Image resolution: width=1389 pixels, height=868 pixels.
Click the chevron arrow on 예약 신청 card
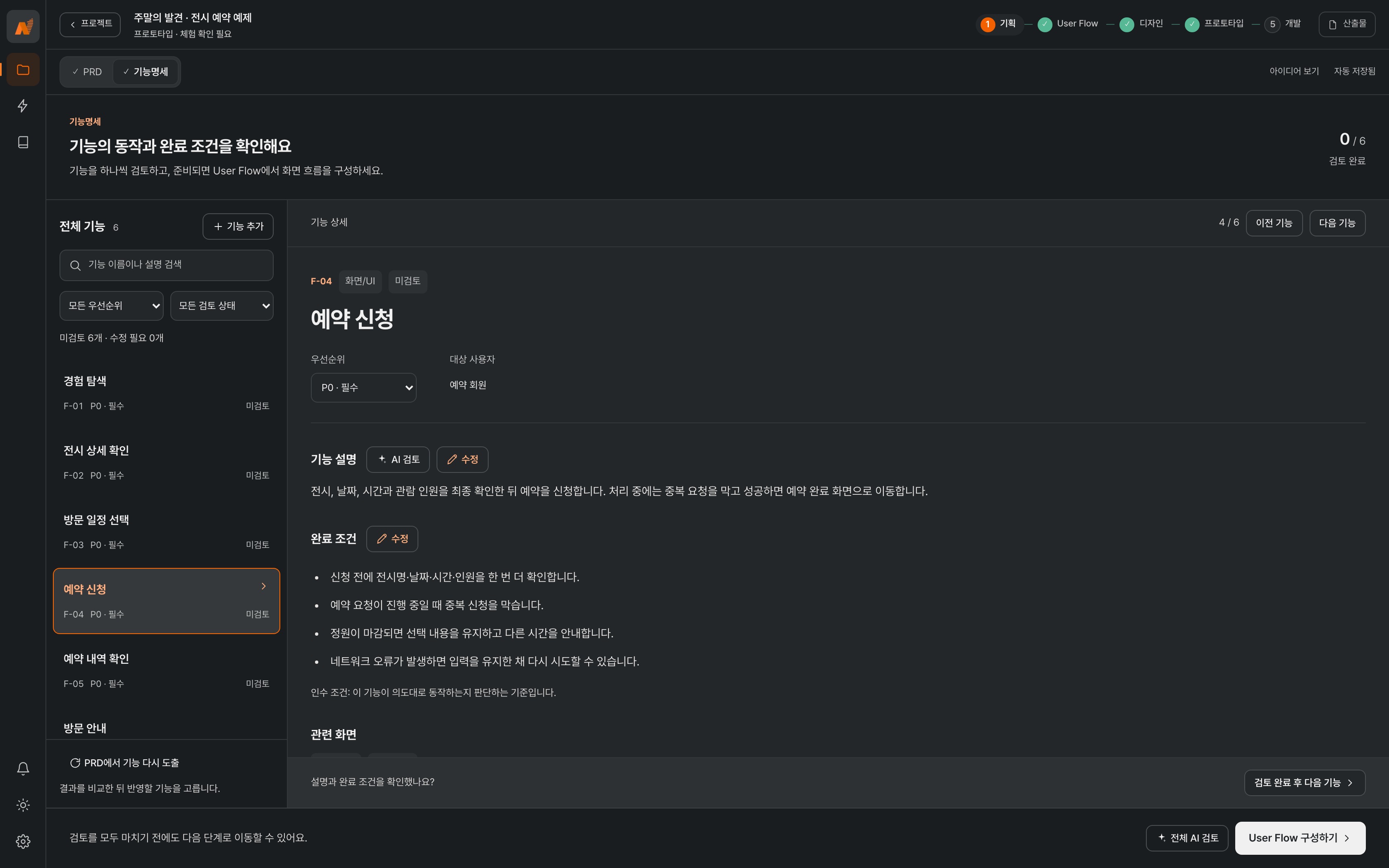pos(263,586)
